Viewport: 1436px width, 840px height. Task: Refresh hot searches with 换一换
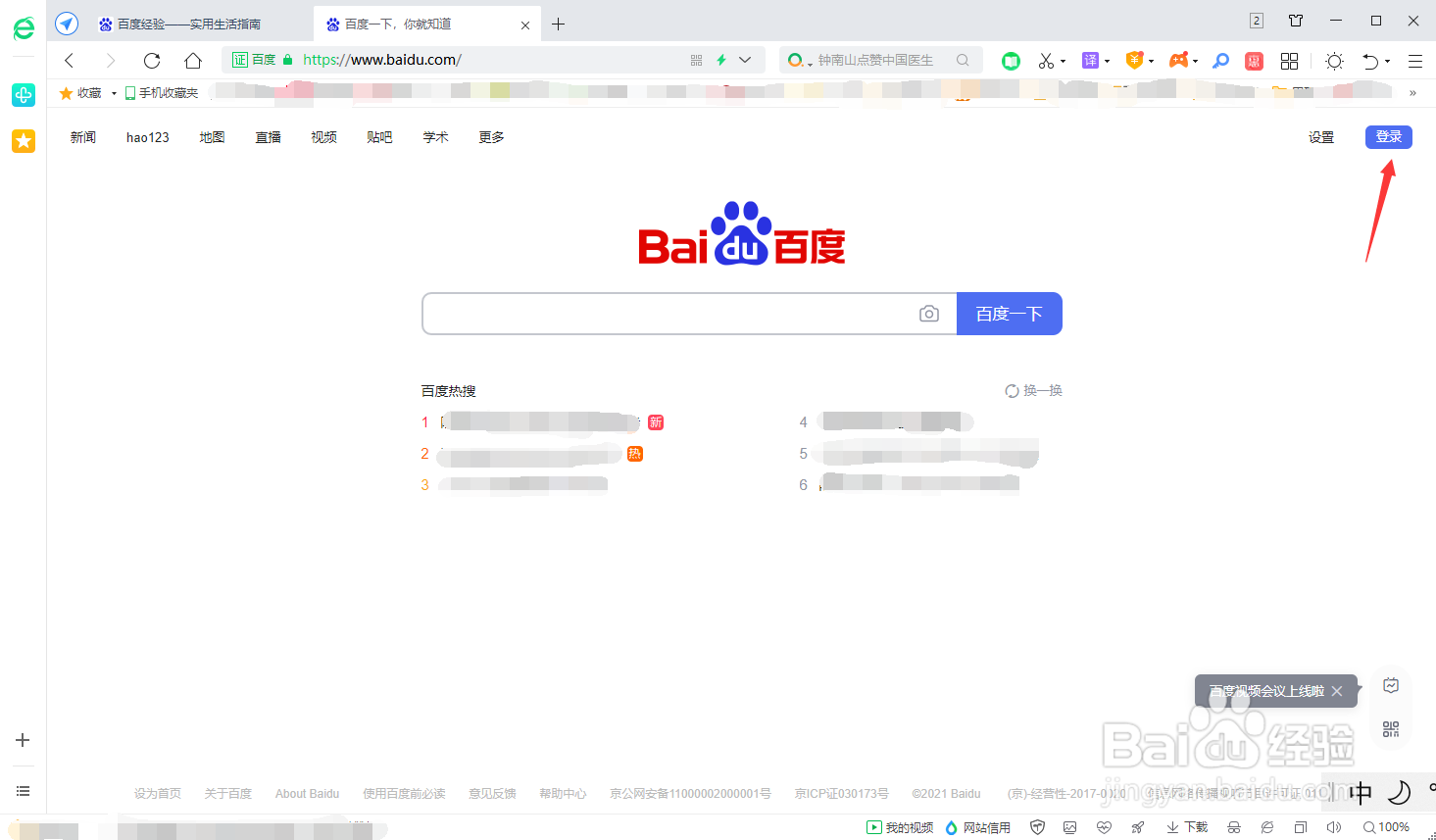(x=1034, y=390)
